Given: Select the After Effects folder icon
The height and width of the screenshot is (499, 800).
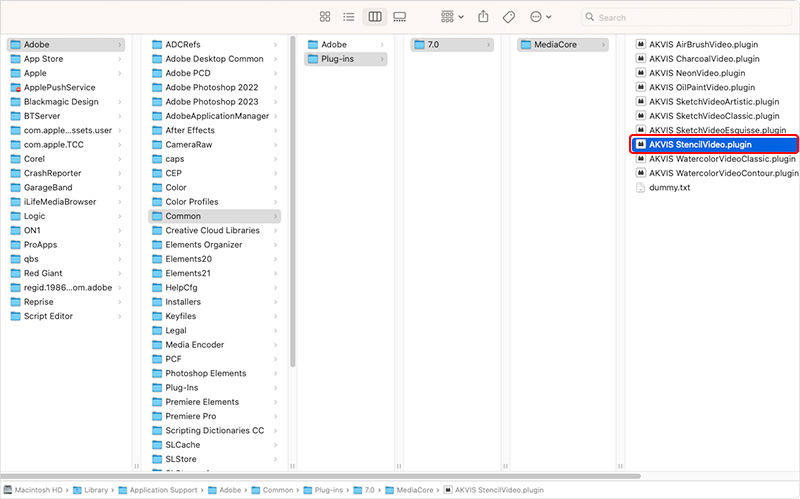Looking at the screenshot, I should 157,130.
